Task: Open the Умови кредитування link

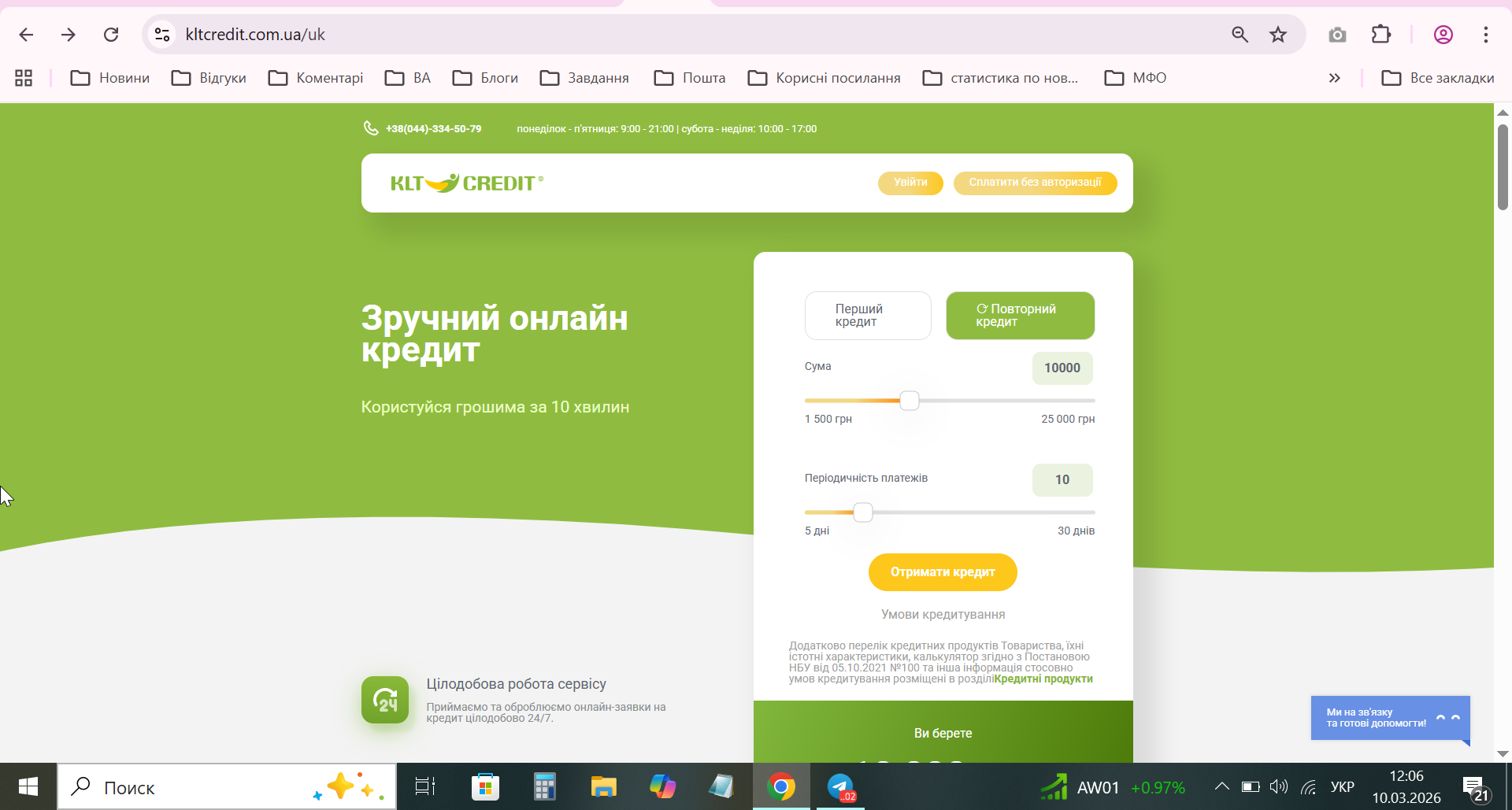Action: [943, 614]
